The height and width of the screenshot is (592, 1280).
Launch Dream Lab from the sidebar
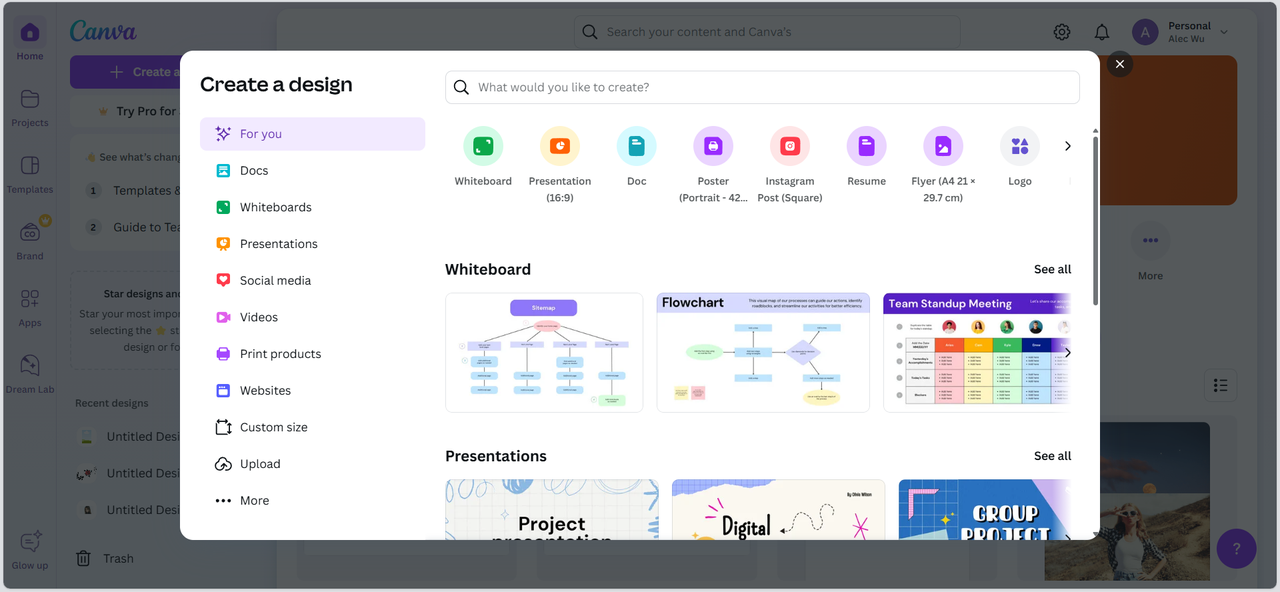point(30,375)
